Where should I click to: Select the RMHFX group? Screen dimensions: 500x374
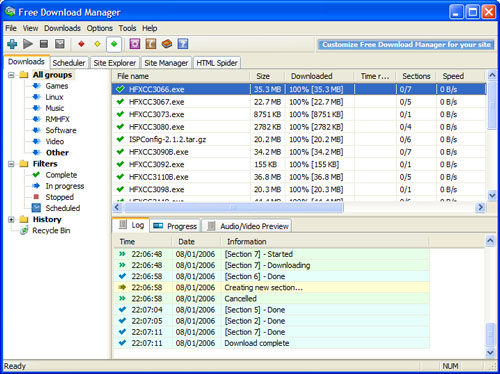point(58,119)
